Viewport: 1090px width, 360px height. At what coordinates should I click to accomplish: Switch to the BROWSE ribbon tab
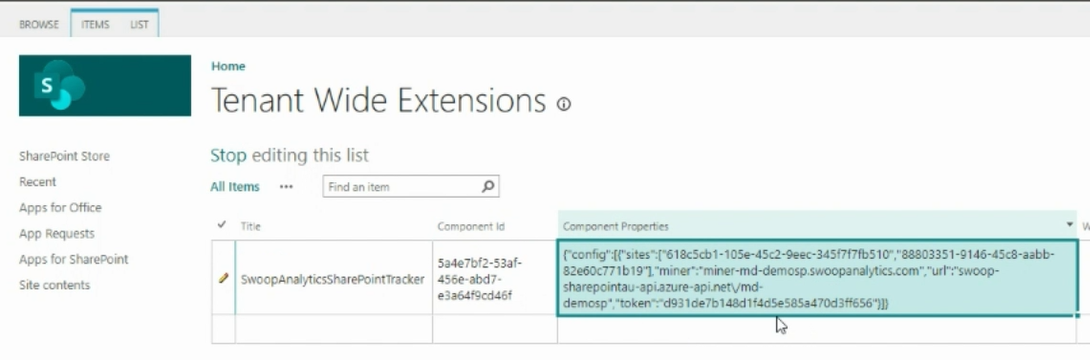pos(39,24)
